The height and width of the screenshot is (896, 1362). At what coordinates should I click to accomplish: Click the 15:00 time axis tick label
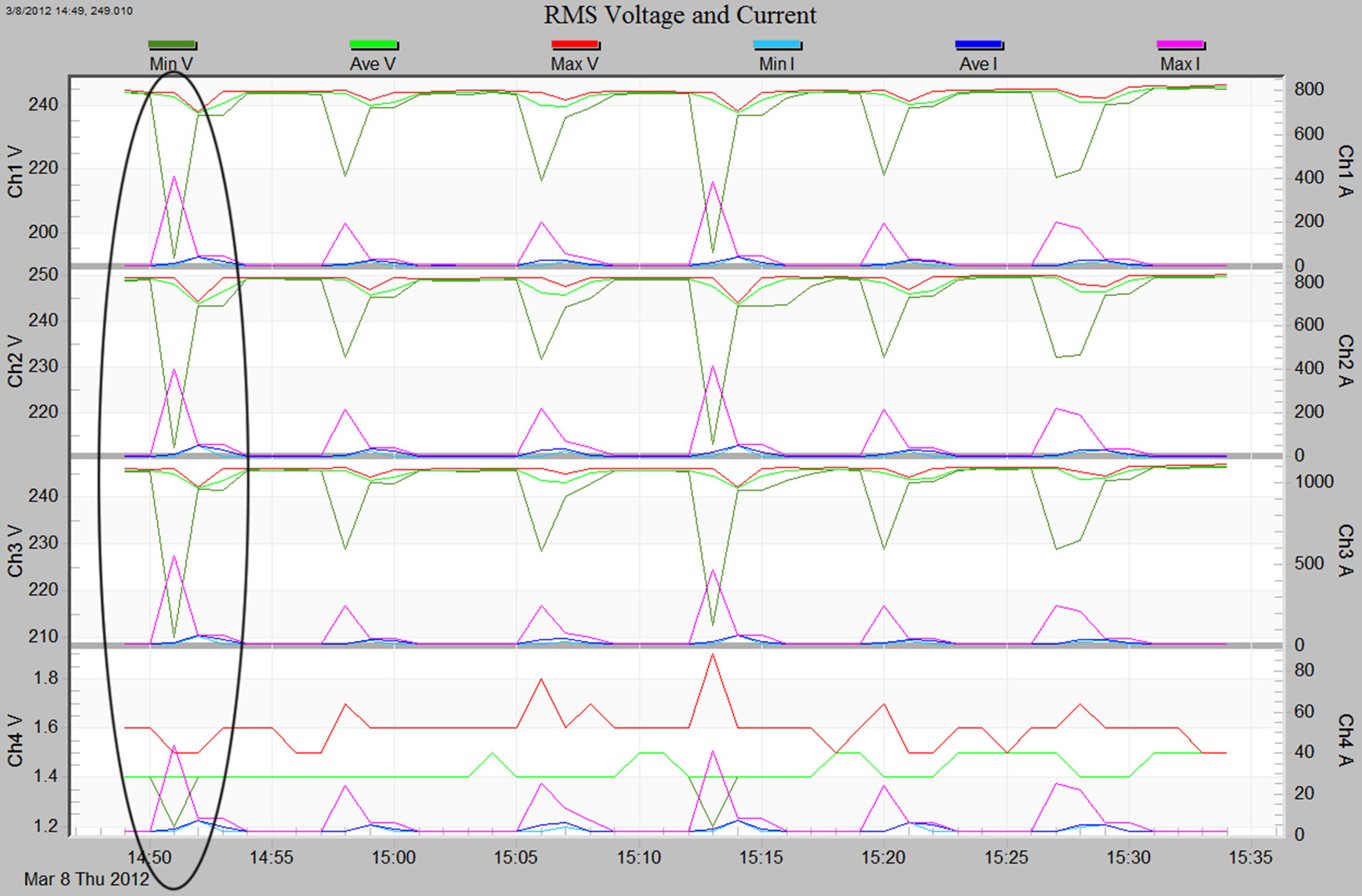(x=393, y=858)
